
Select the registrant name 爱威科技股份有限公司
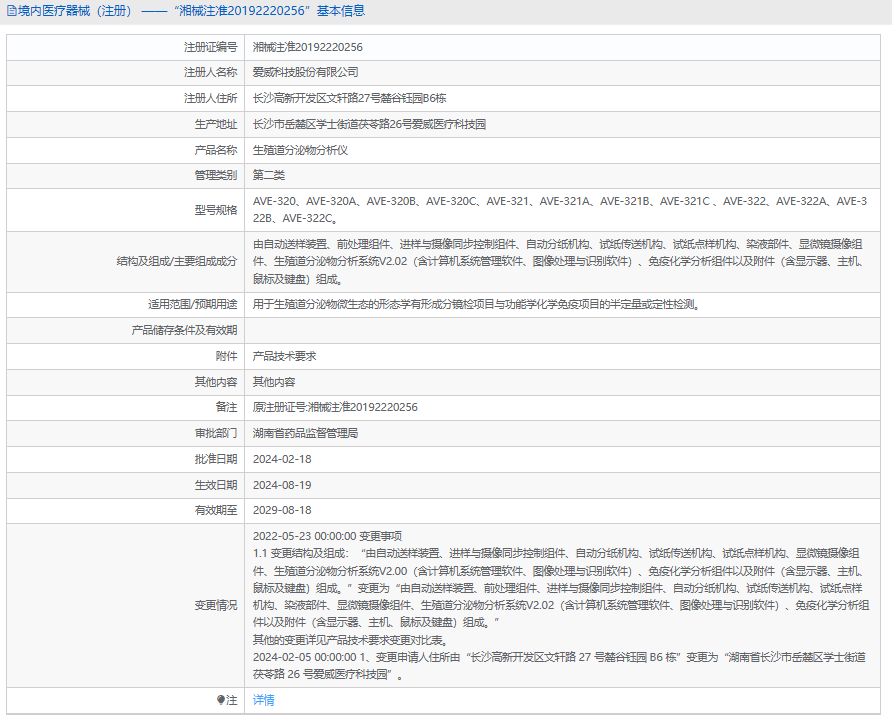tap(305, 72)
